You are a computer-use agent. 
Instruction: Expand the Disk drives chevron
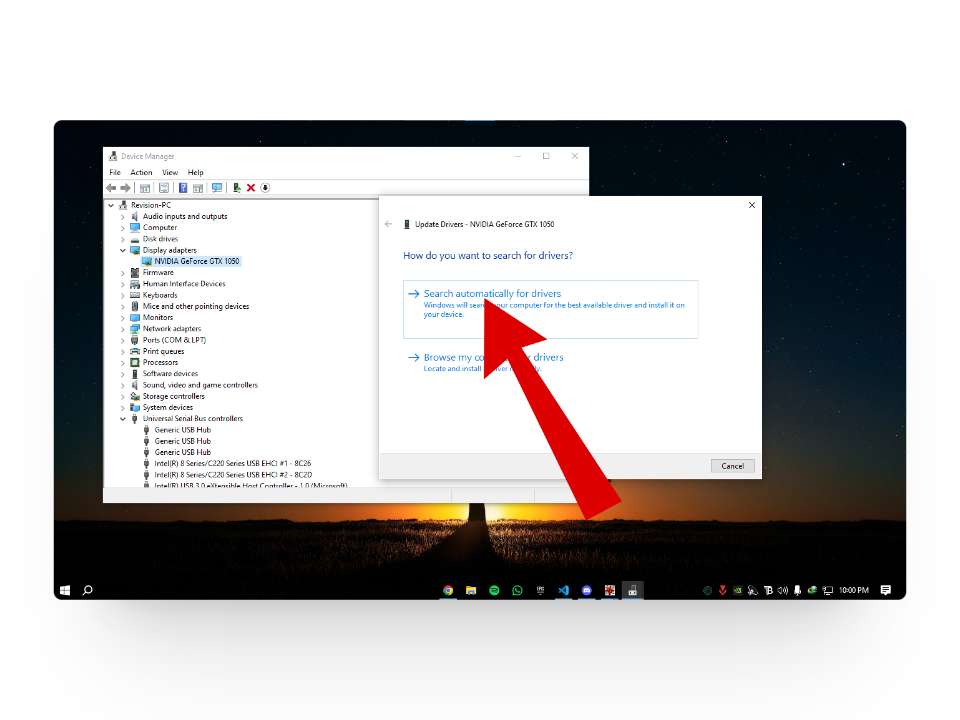122,239
